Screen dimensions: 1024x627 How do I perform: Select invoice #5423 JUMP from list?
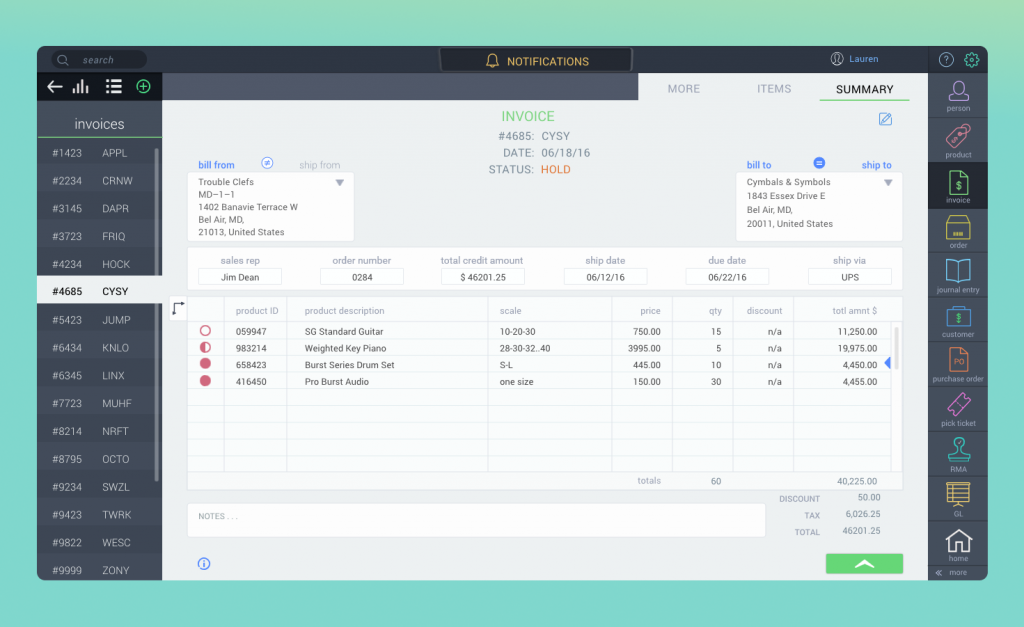98,320
